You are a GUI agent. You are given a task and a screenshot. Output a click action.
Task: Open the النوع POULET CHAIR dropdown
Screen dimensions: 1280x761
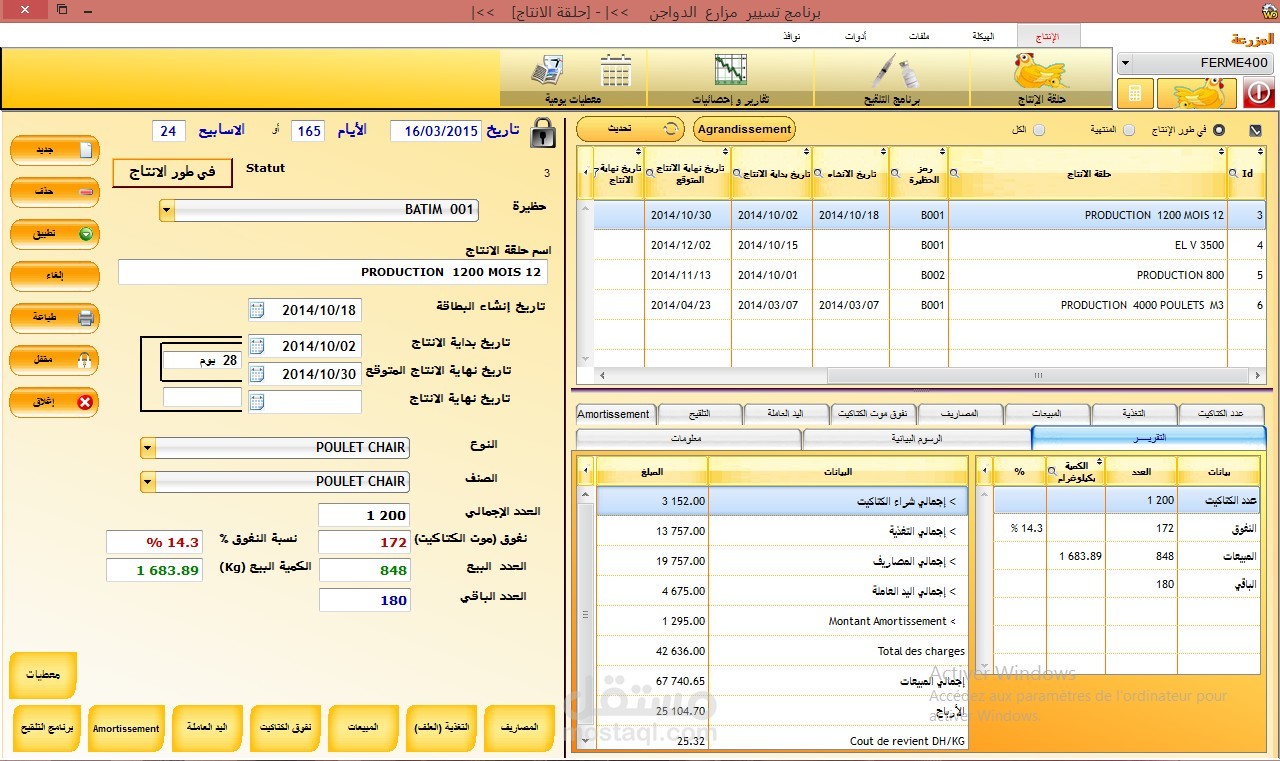tap(148, 448)
